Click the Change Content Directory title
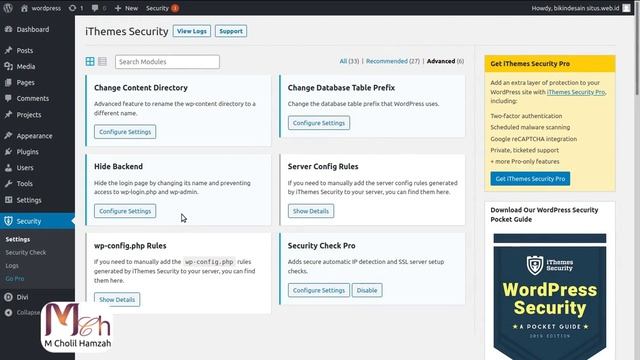Screen dimensions: 640x360 (141, 88)
